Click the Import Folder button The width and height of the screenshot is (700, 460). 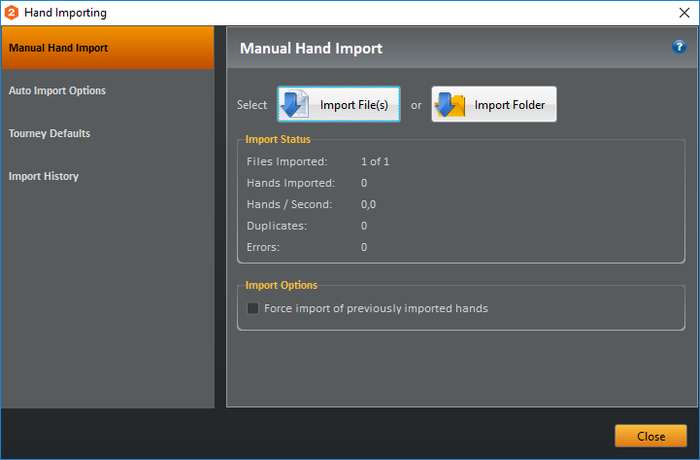[x=494, y=104]
